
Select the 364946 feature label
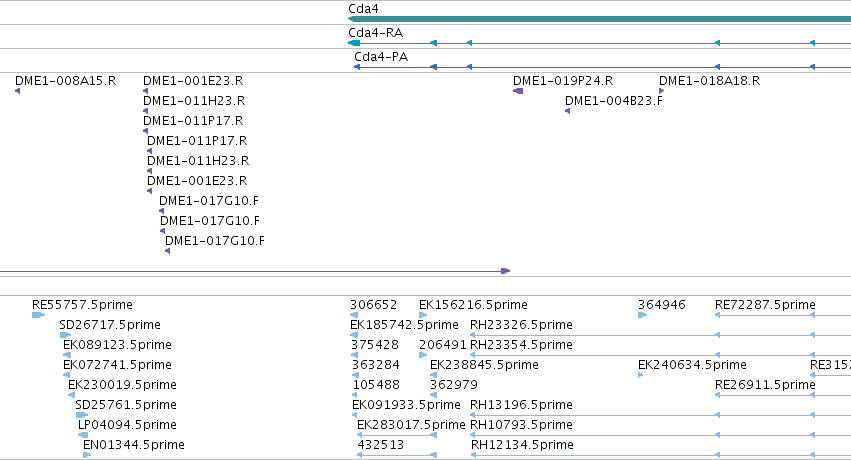click(662, 305)
